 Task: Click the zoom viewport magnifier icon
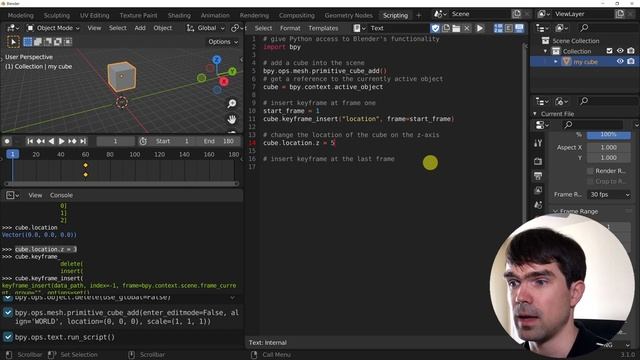(x=232, y=104)
